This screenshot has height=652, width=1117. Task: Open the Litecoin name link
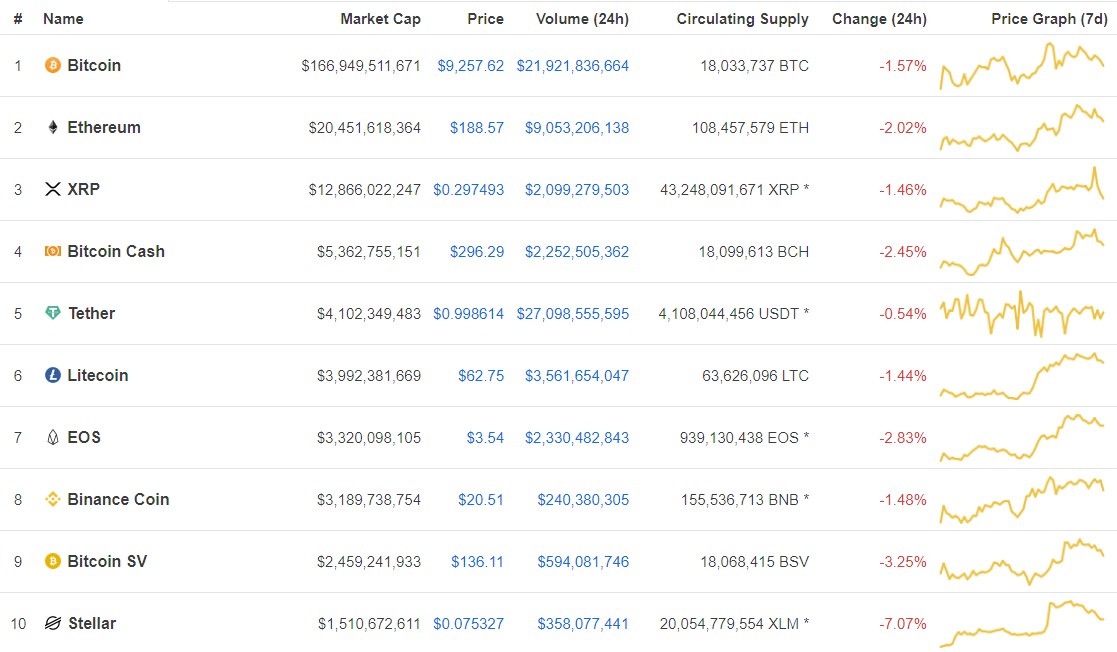[98, 376]
